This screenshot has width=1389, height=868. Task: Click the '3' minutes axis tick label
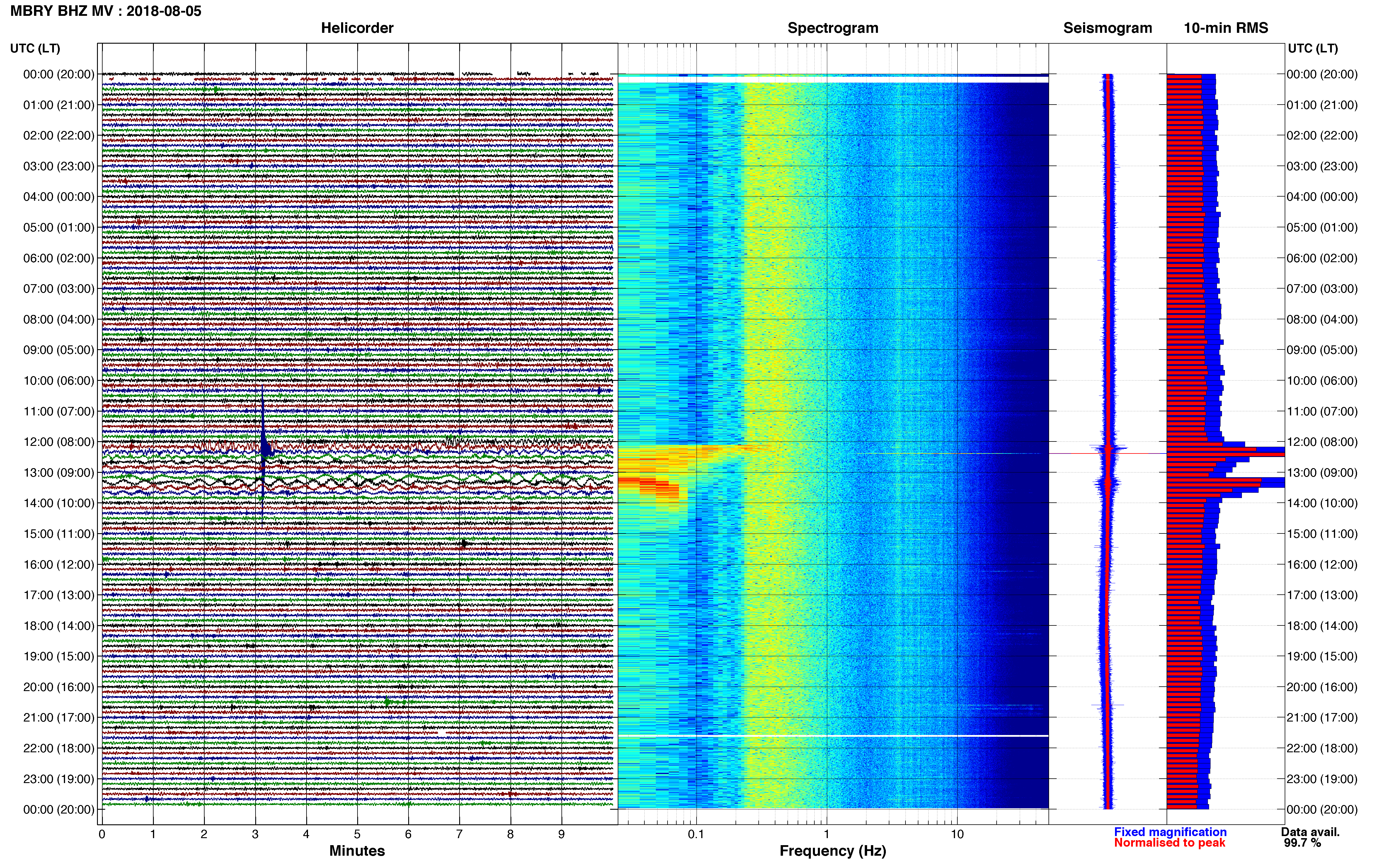[255, 834]
